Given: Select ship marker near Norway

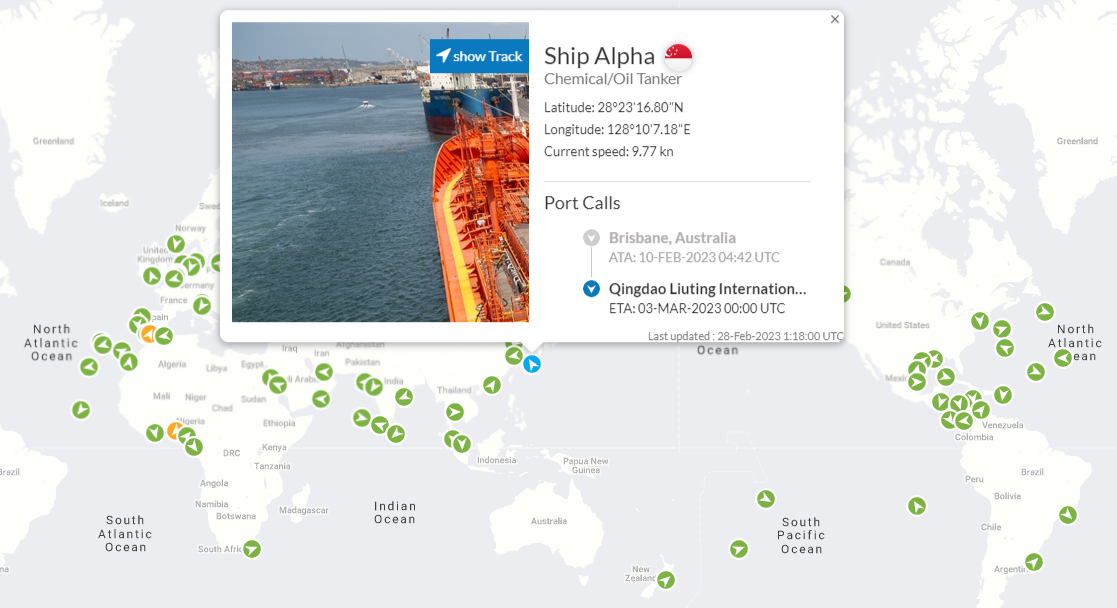Looking at the screenshot, I should click(x=176, y=244).
